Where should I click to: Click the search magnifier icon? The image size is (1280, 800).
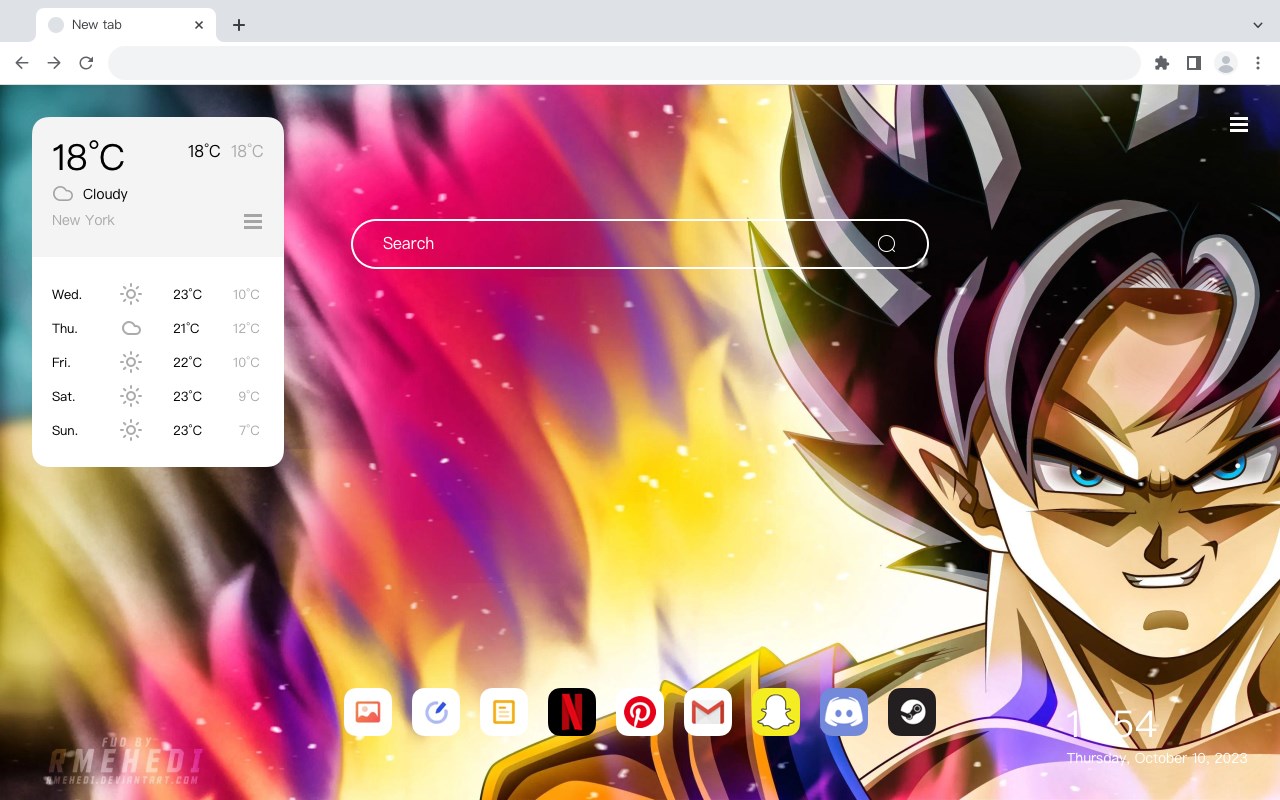tap(887, 244)
